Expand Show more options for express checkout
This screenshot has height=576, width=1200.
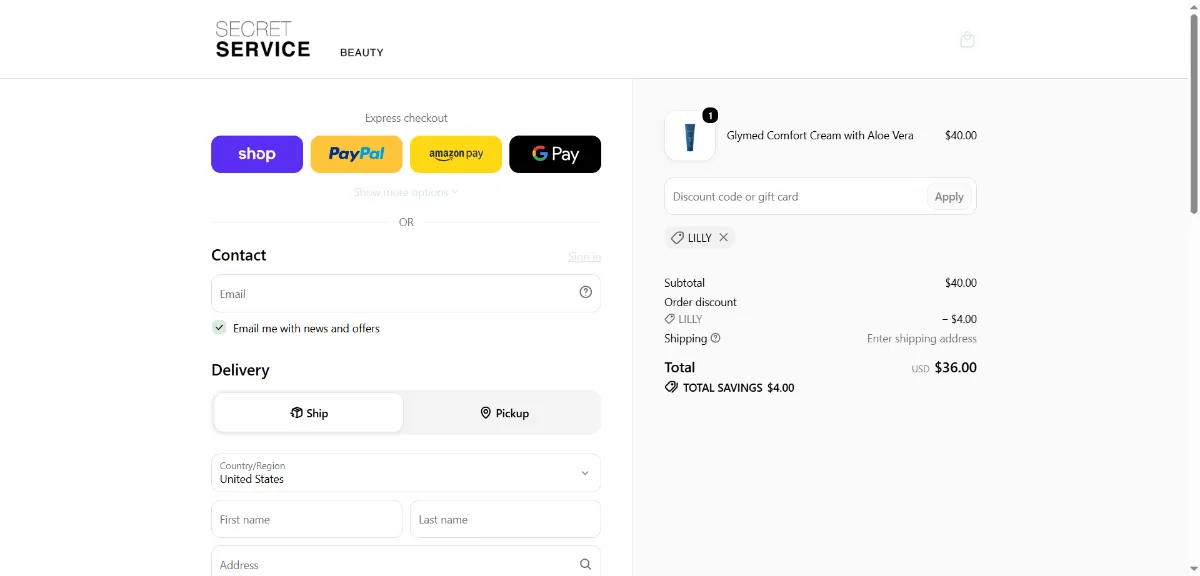pyautogui.click(x=406, y=192)
